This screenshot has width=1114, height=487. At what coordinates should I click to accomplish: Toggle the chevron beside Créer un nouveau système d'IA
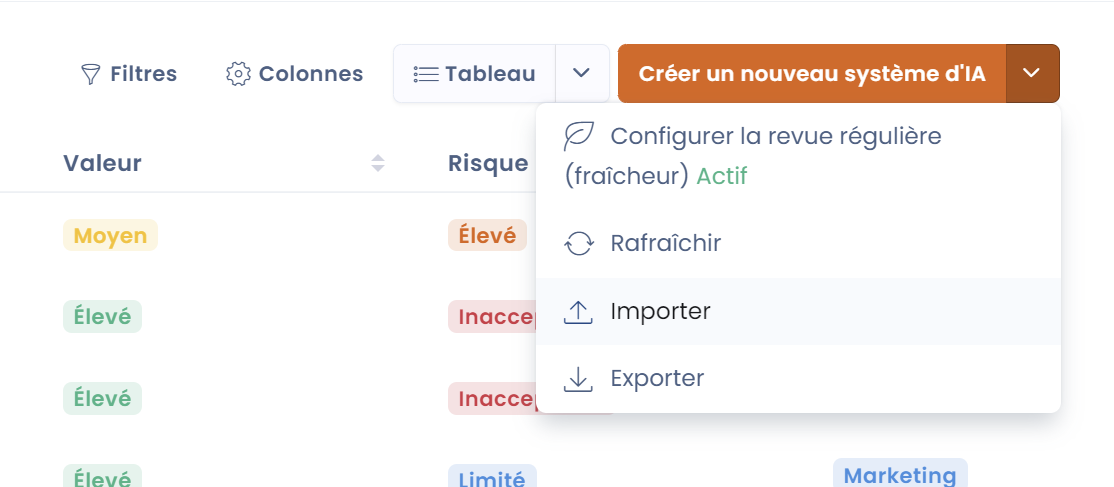pos(1033,74)
